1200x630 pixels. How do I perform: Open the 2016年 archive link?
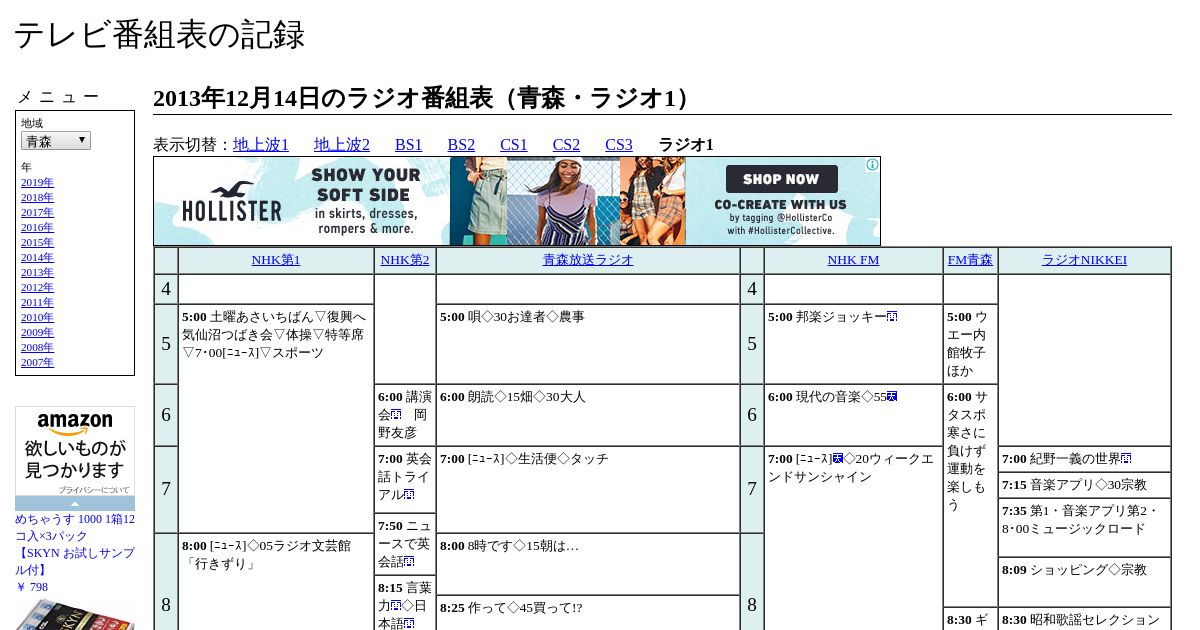[x=38, y=228]
